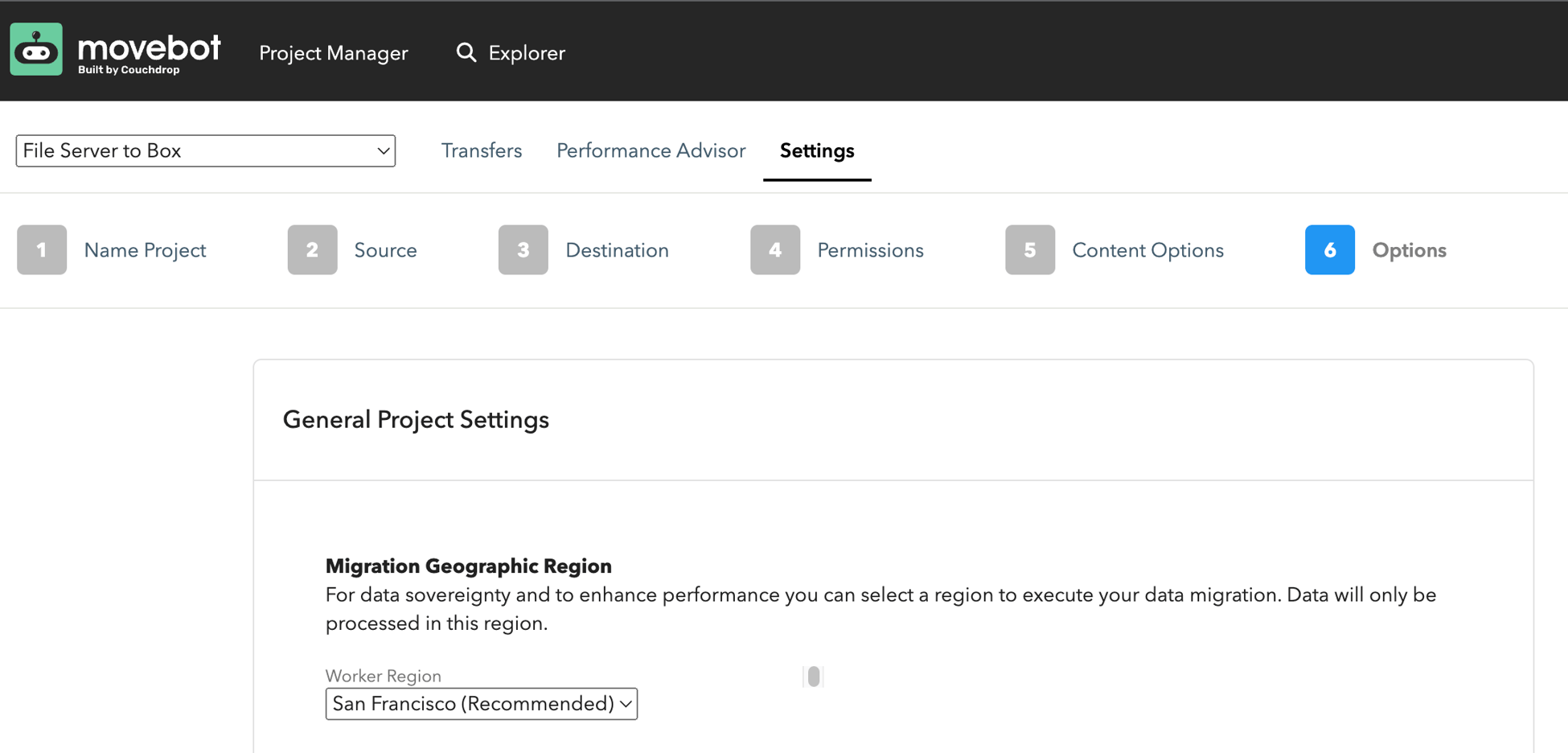Open the Performance Advisor tab
Viewport: 1568px width, 753px height.
(651, 150)
